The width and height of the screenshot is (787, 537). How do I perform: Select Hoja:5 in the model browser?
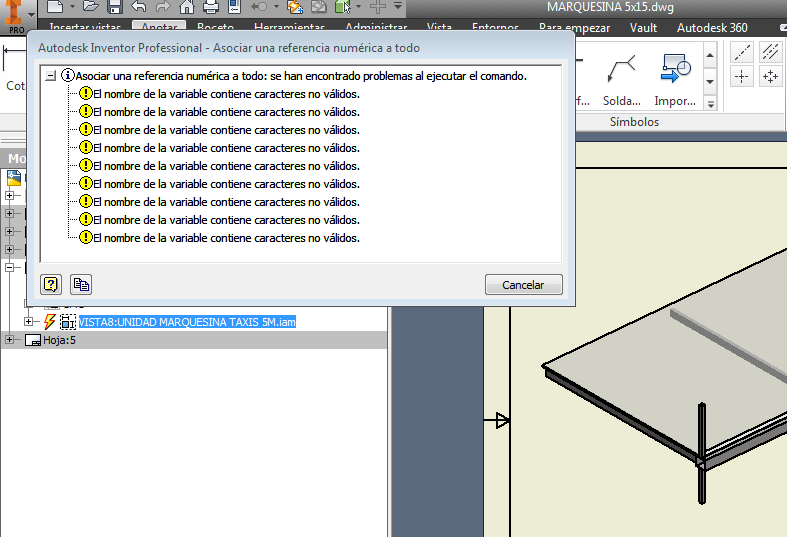(59, 340)
